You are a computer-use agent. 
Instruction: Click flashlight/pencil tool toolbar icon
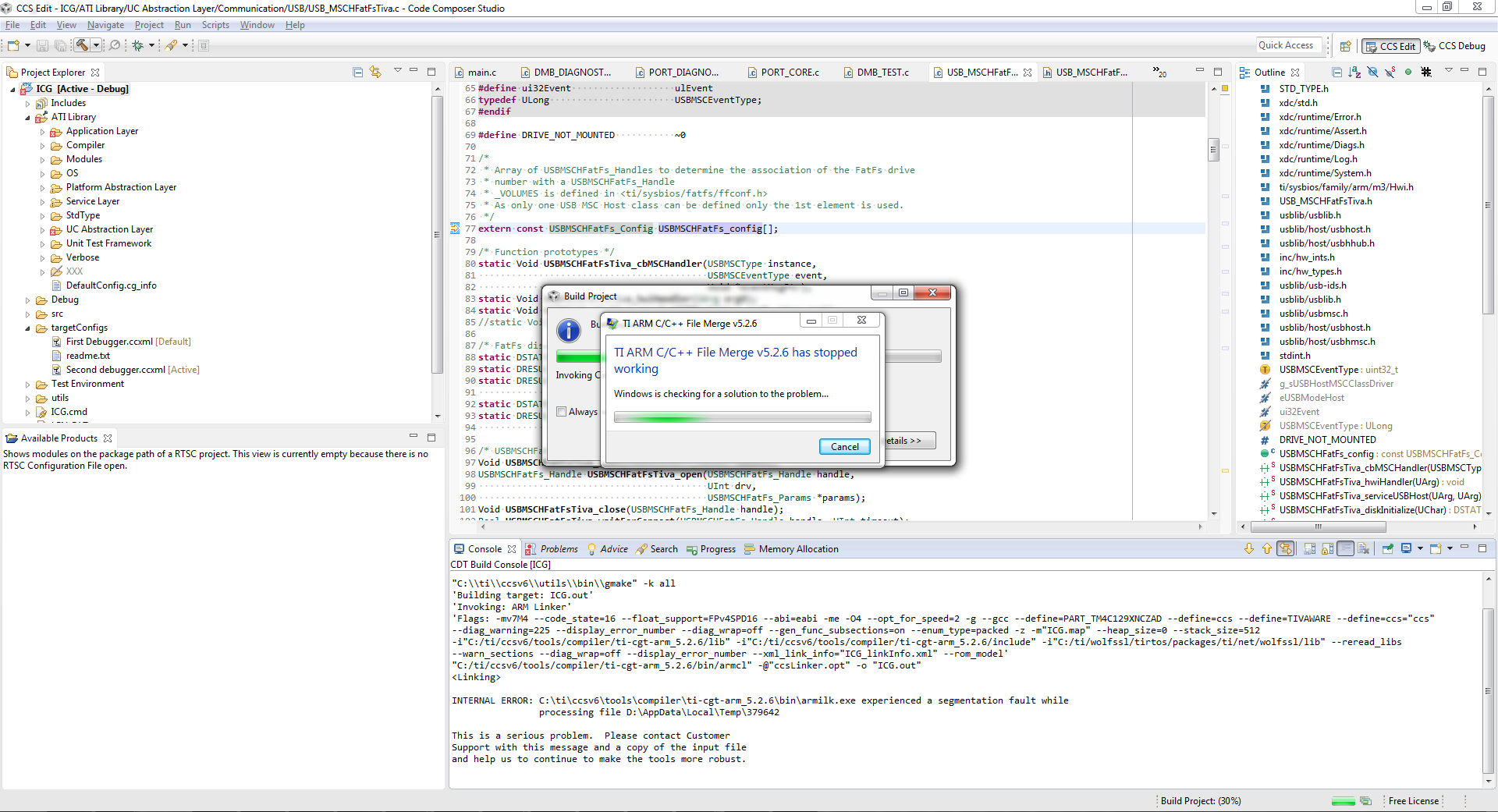(x=171, y=45)
